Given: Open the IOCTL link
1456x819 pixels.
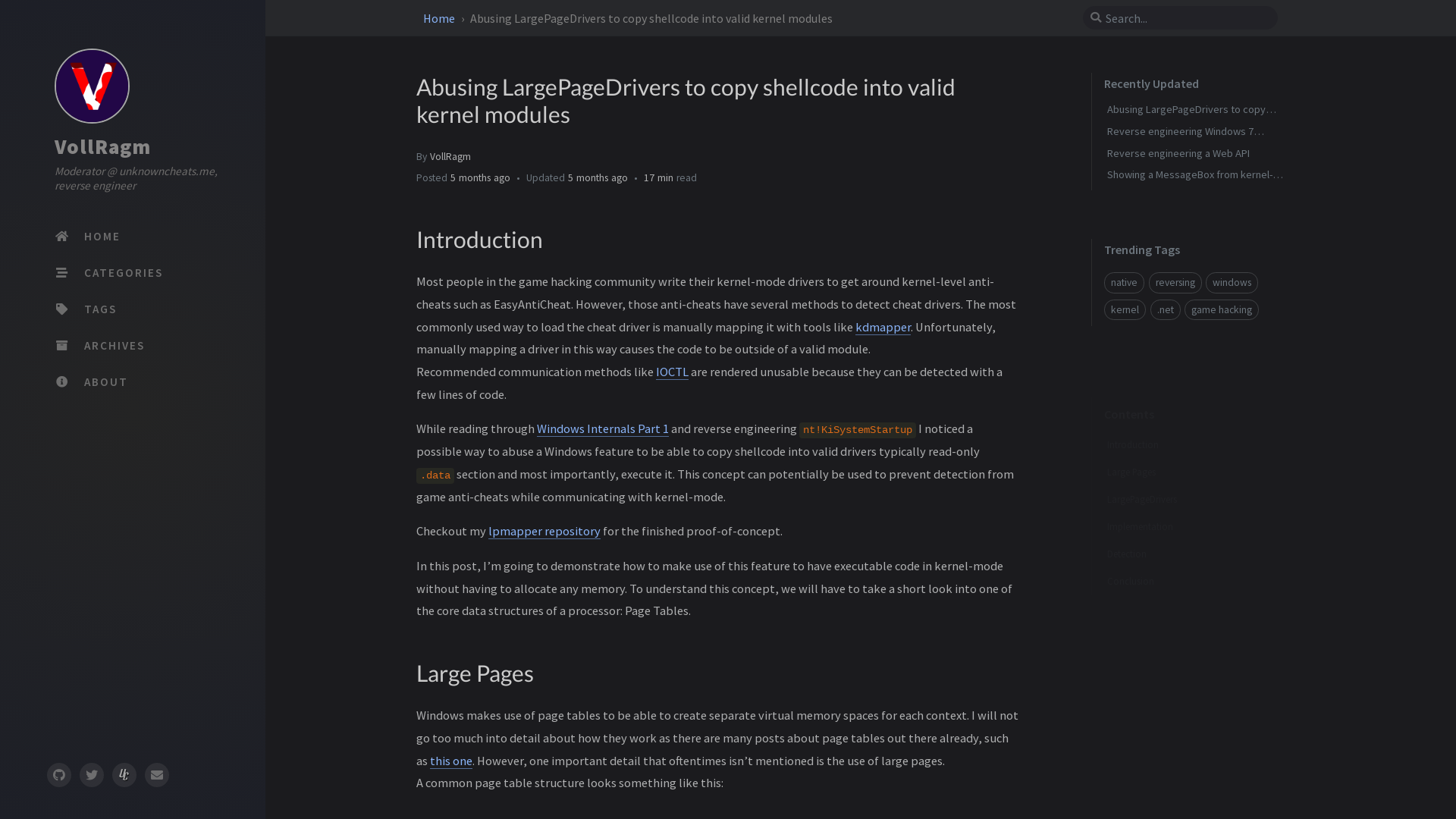Looking at the screenshot, I should click(x=672, y=372).
